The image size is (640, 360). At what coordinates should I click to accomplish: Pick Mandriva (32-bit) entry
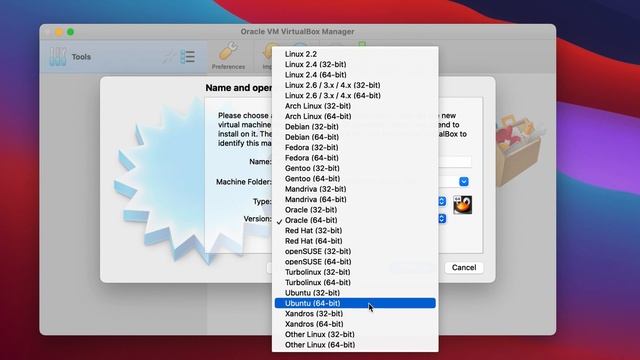point(355,189)
